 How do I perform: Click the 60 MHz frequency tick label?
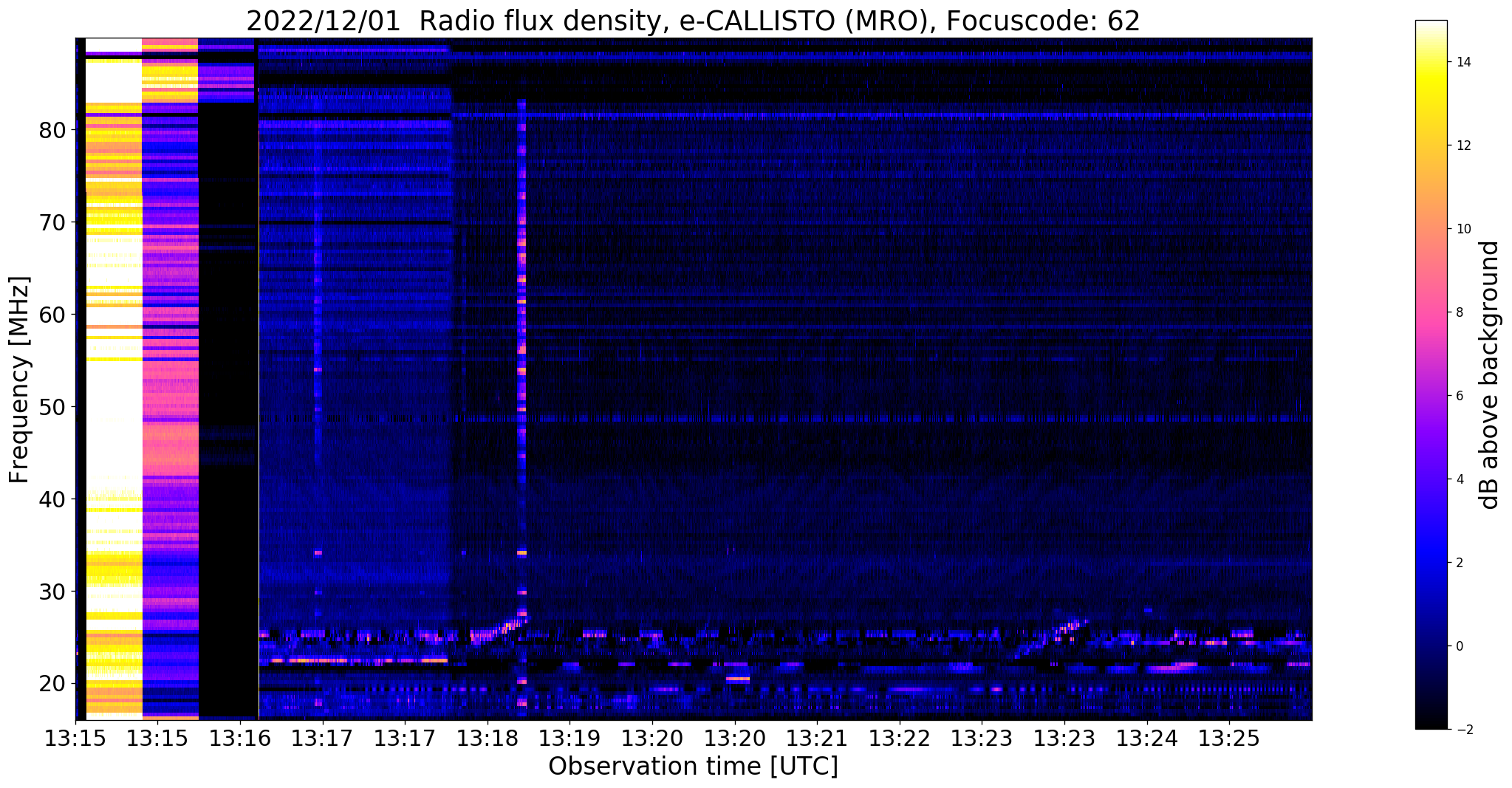pyautogui.click(x=52, y=315)
